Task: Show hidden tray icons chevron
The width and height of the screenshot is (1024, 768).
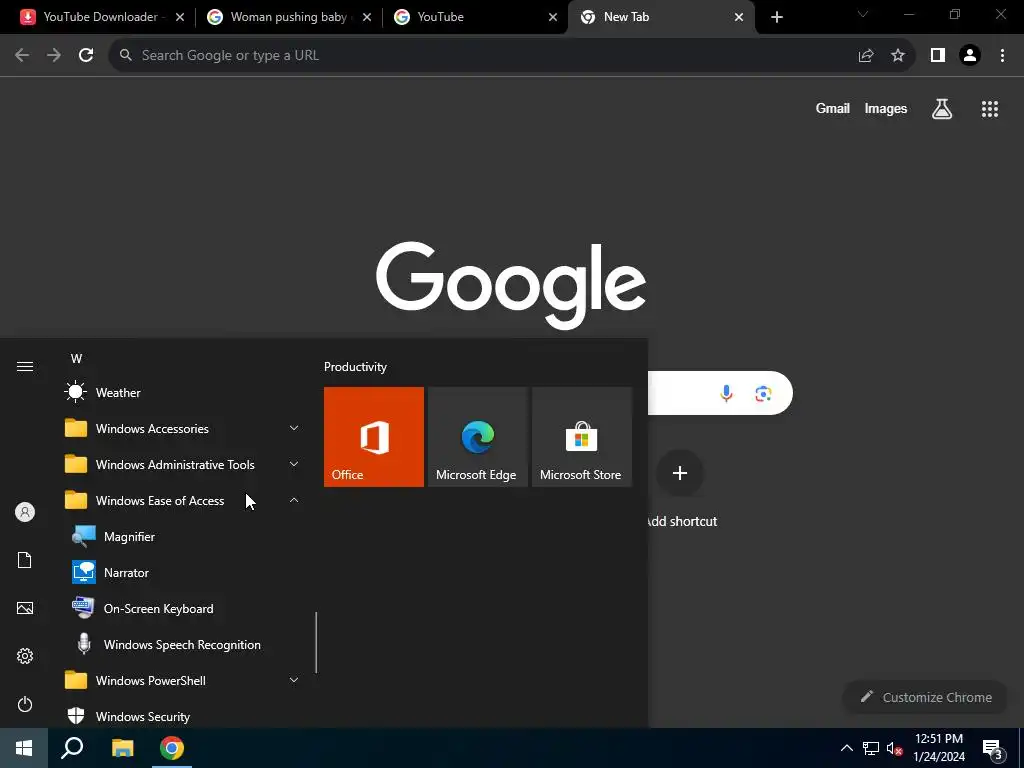Action: point(846,748)
